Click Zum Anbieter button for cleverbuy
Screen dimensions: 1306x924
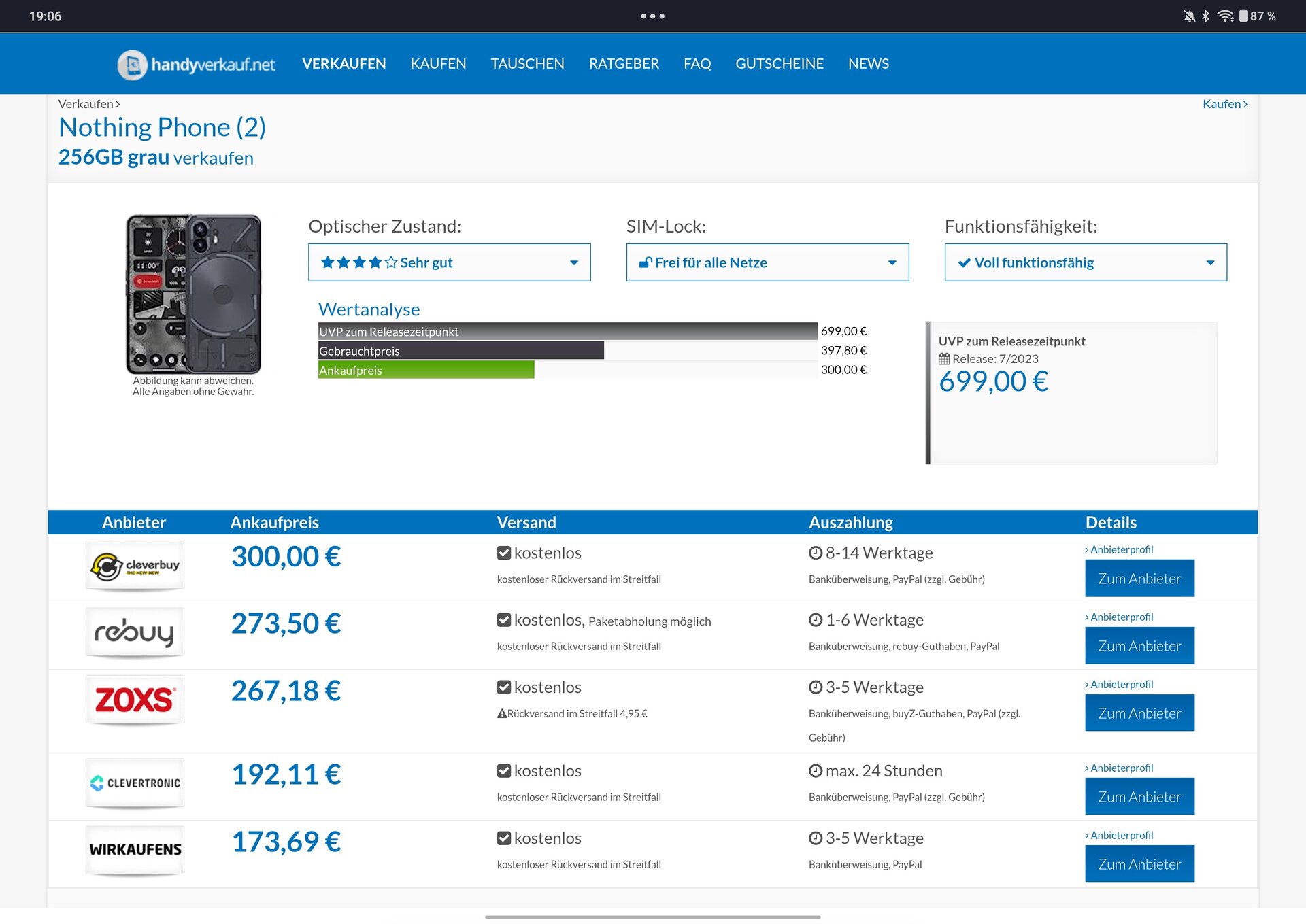pyautogui.click(x=1139, y=579)
